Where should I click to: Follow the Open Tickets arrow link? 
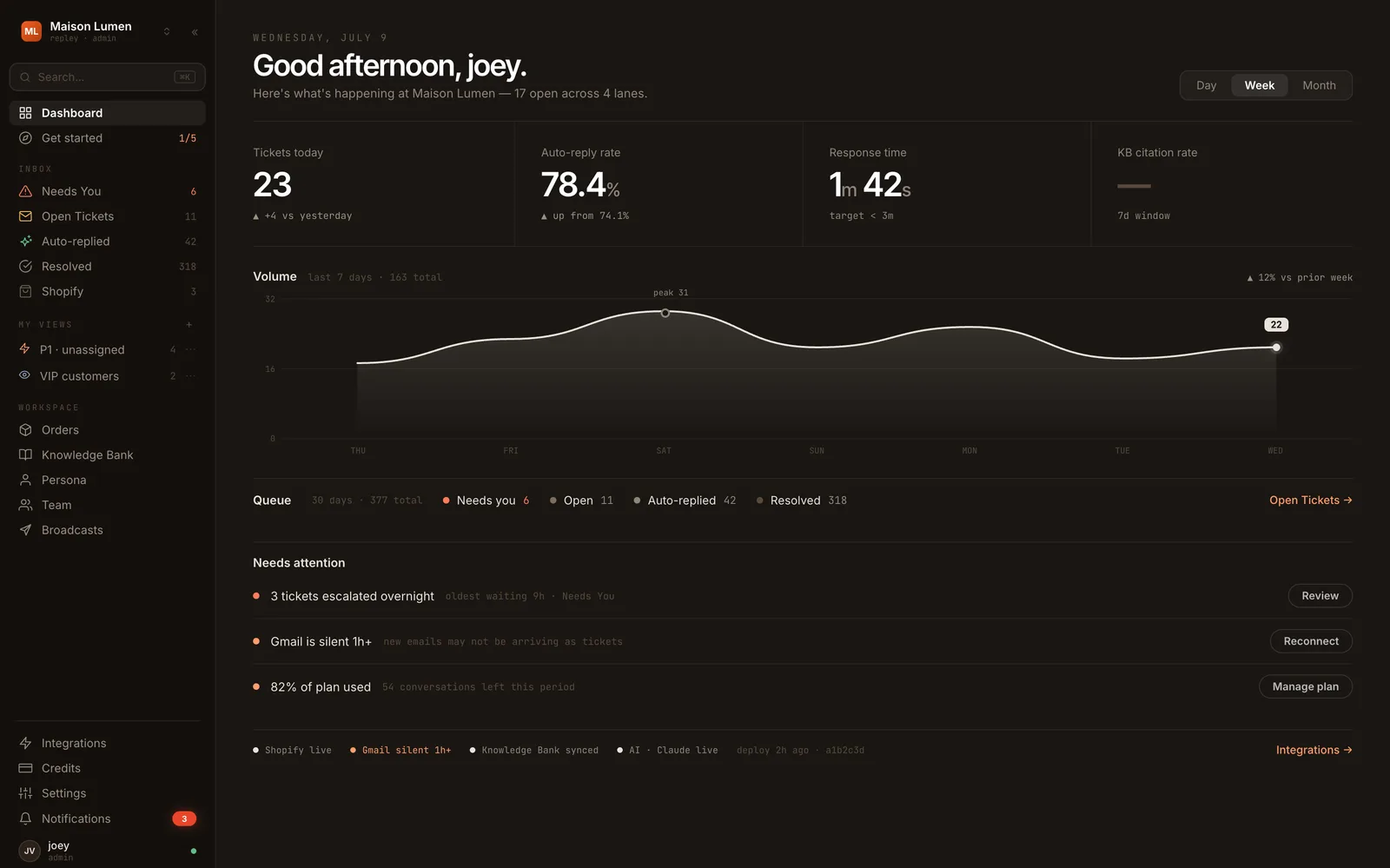(1310, 500)
